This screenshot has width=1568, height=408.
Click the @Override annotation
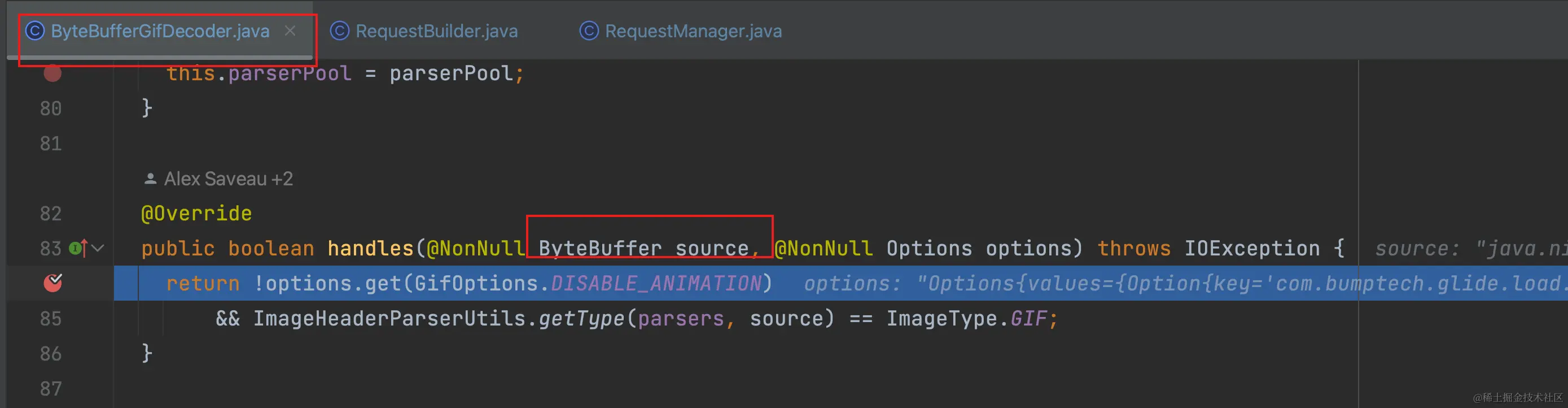pos(196,213)
